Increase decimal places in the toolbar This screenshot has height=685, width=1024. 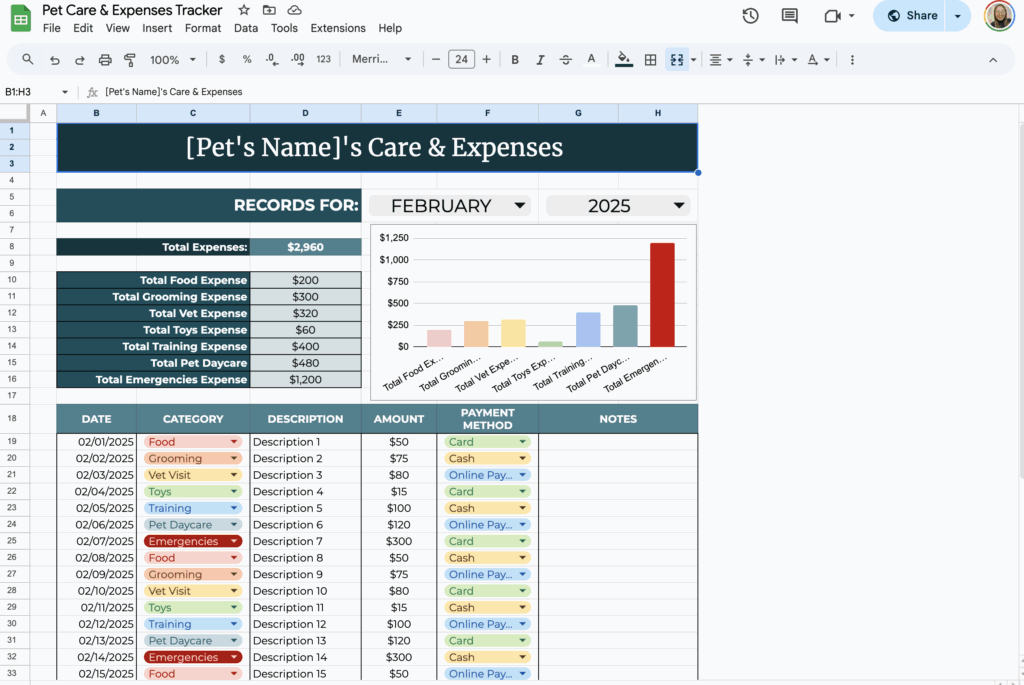[297, 59]
